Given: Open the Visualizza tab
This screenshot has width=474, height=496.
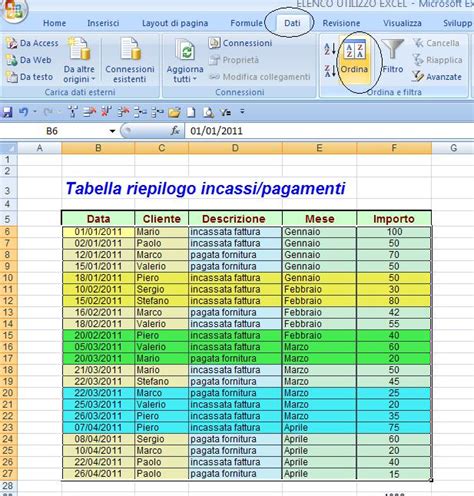Looking at the screenshot, I should (x=402, y=23).
